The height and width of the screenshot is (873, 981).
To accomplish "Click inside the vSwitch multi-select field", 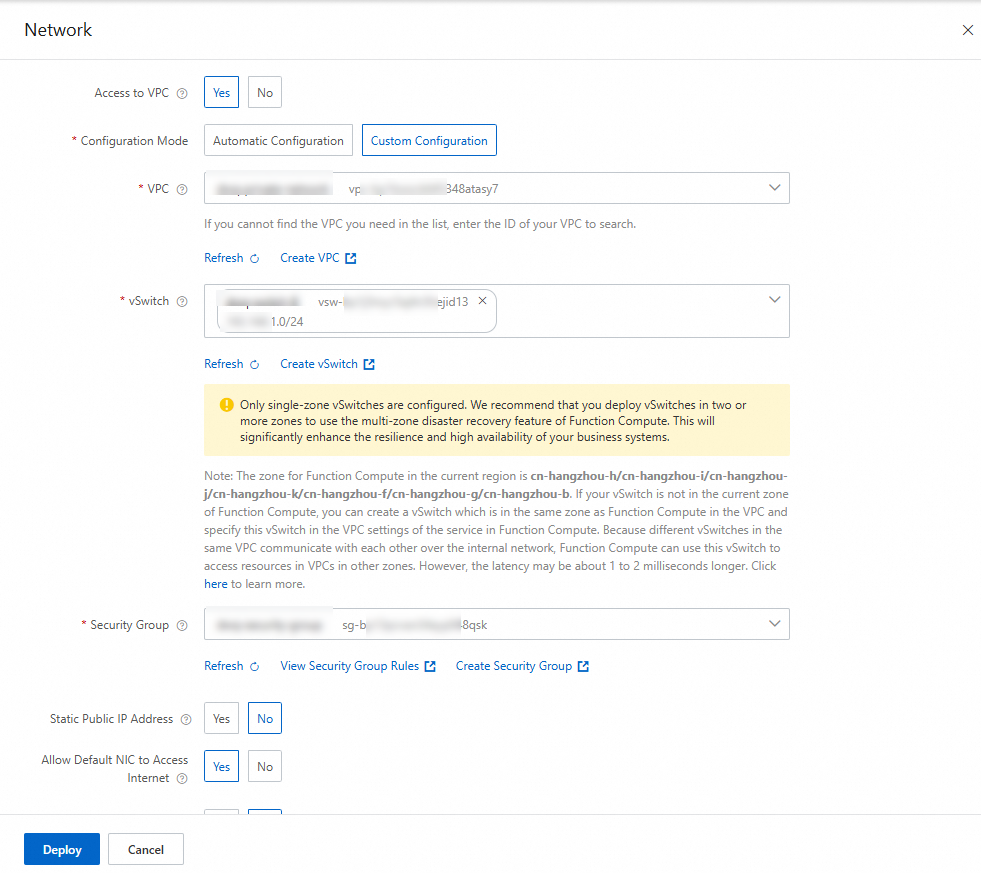I will point(497,311).
